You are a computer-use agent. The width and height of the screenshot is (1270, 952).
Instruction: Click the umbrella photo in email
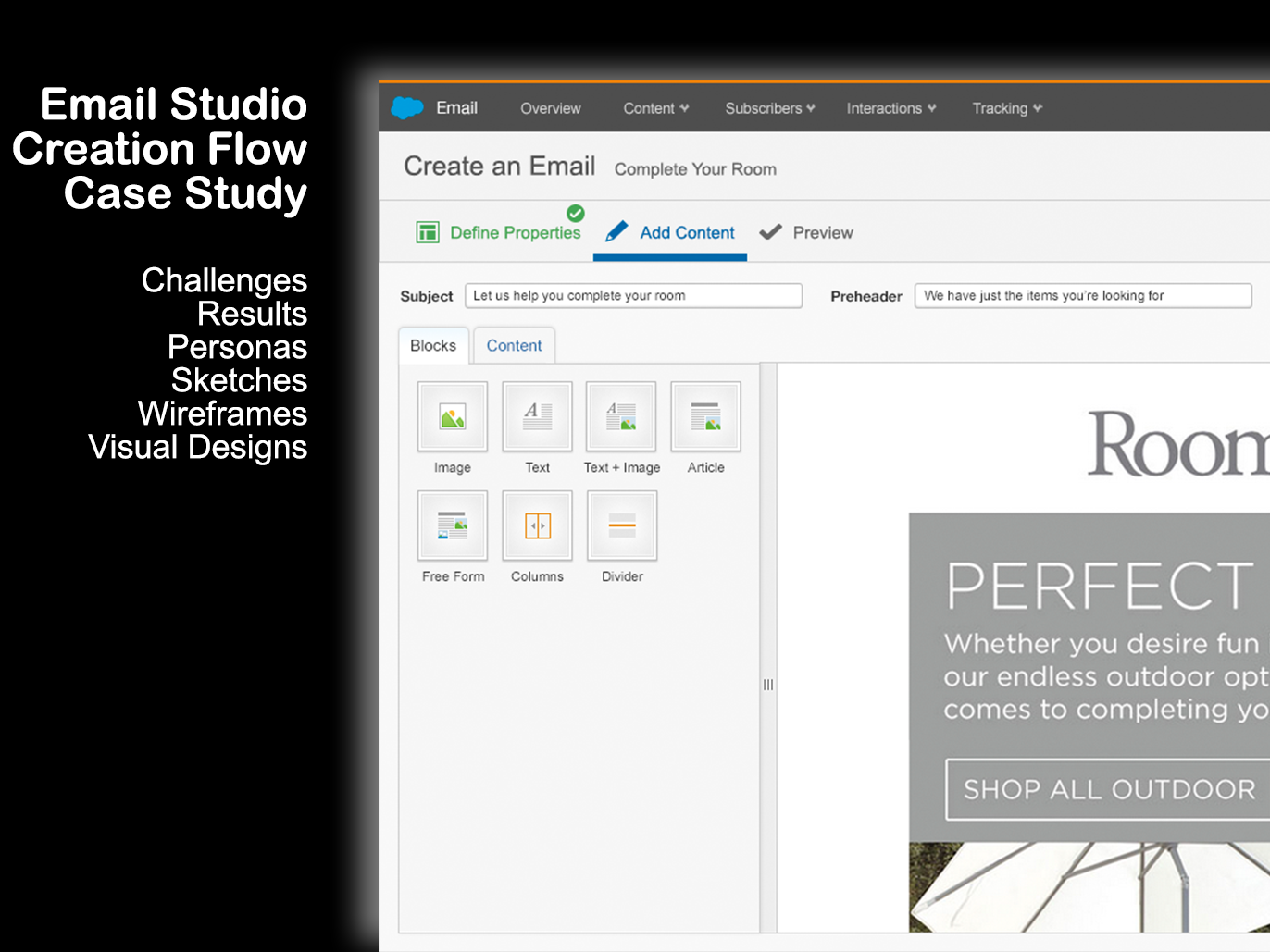[x=1089, y=886]
